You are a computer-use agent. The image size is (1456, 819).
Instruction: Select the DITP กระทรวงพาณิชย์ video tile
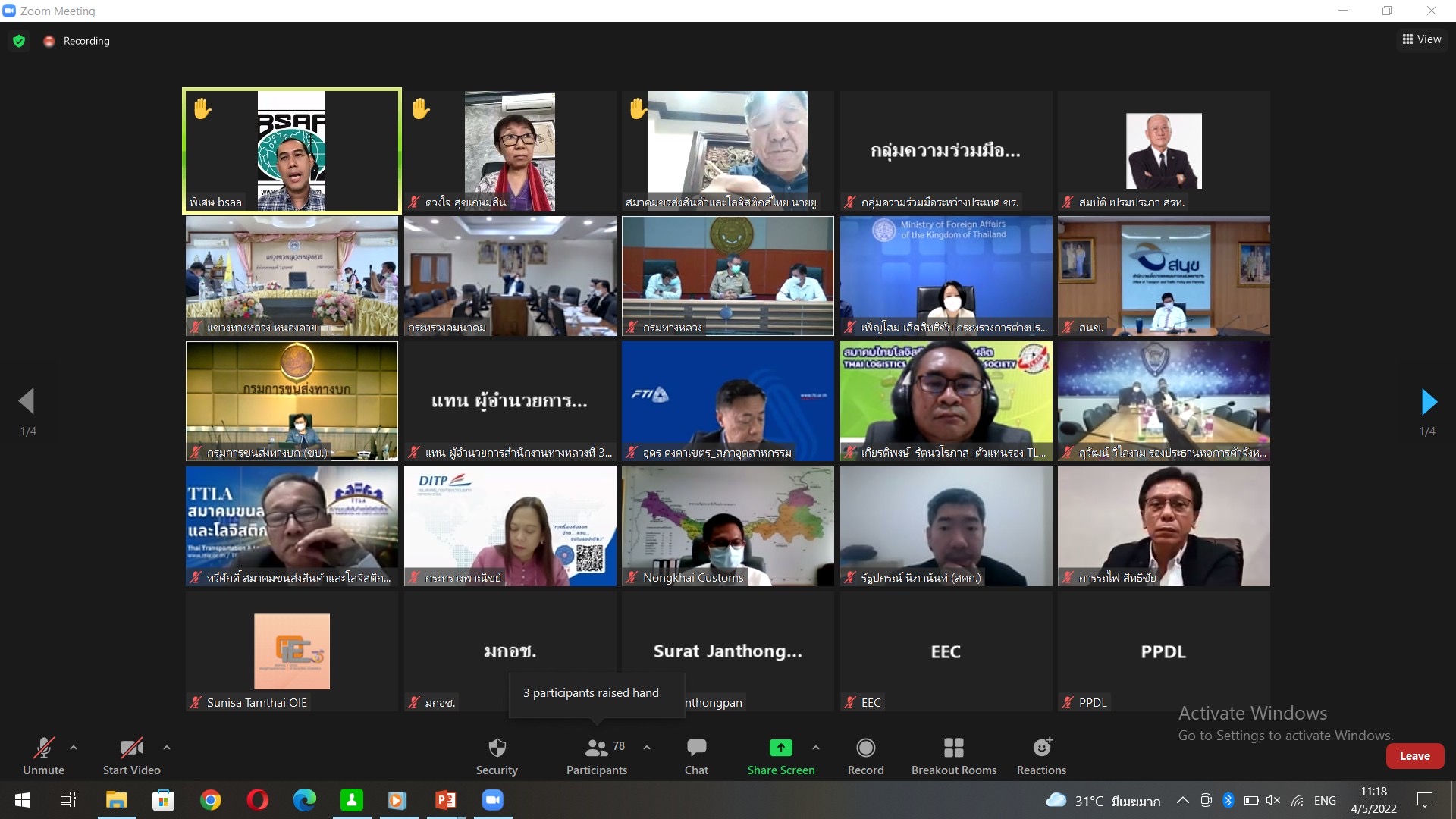510,526
